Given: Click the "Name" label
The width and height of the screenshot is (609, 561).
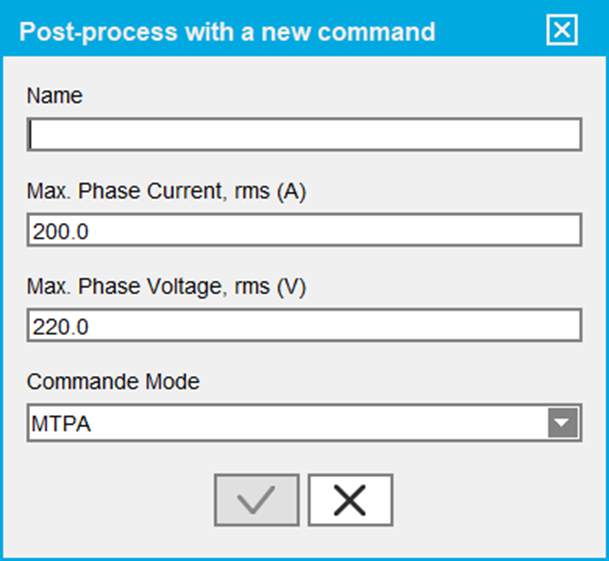Looking at the screenshot, I should click(x=55, y=96).
